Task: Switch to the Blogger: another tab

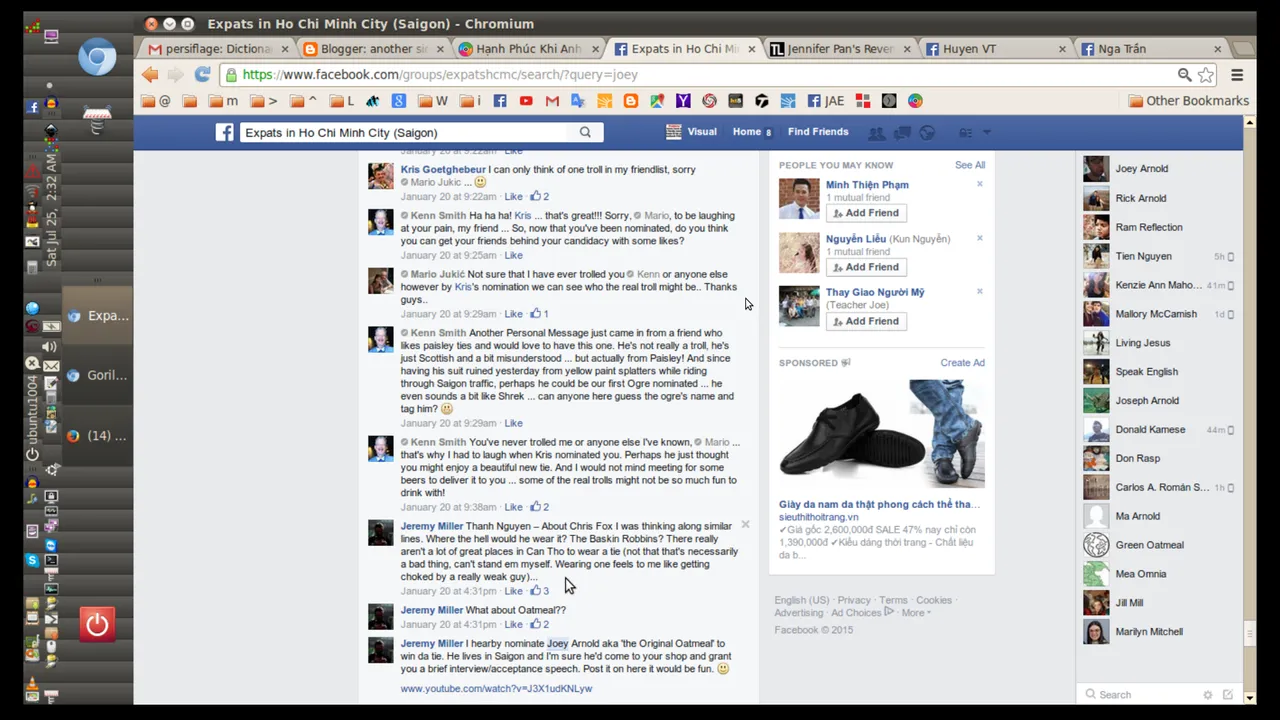Action: click(x=374, y=49)
